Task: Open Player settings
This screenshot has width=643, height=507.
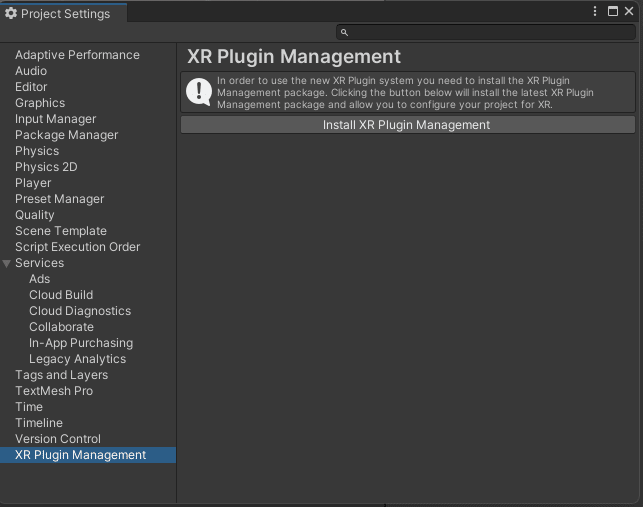Action: click(33, 183)
